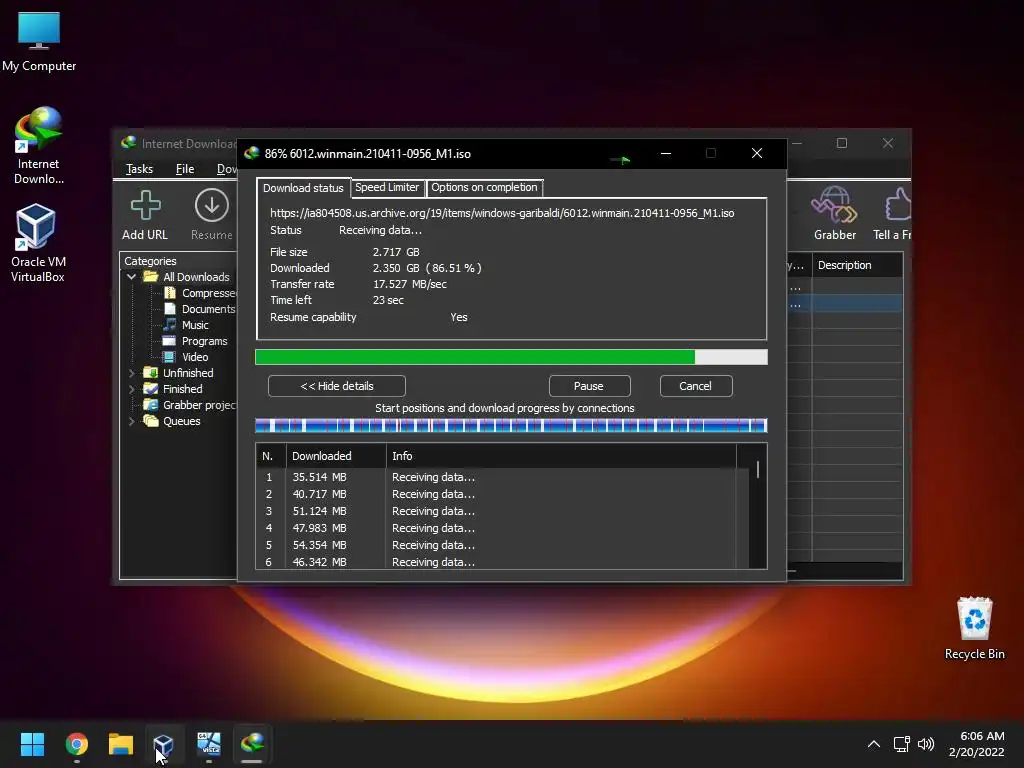This screenshot has height=768, width=1024.
Task: Click Resume icon in IDM toolbar
Action: point(212,216)
